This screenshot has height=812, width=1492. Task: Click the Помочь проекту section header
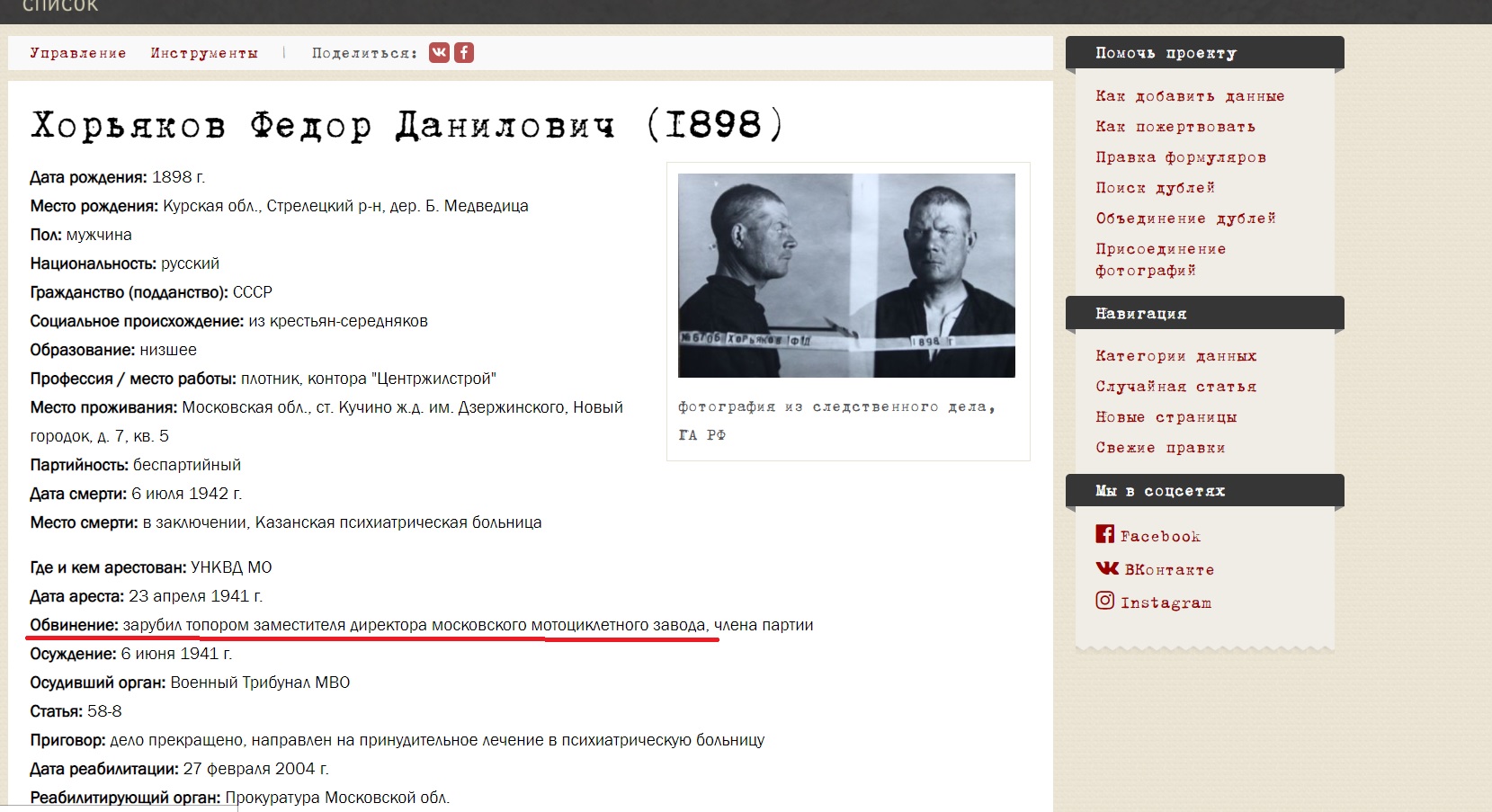tap(1205, 53)
